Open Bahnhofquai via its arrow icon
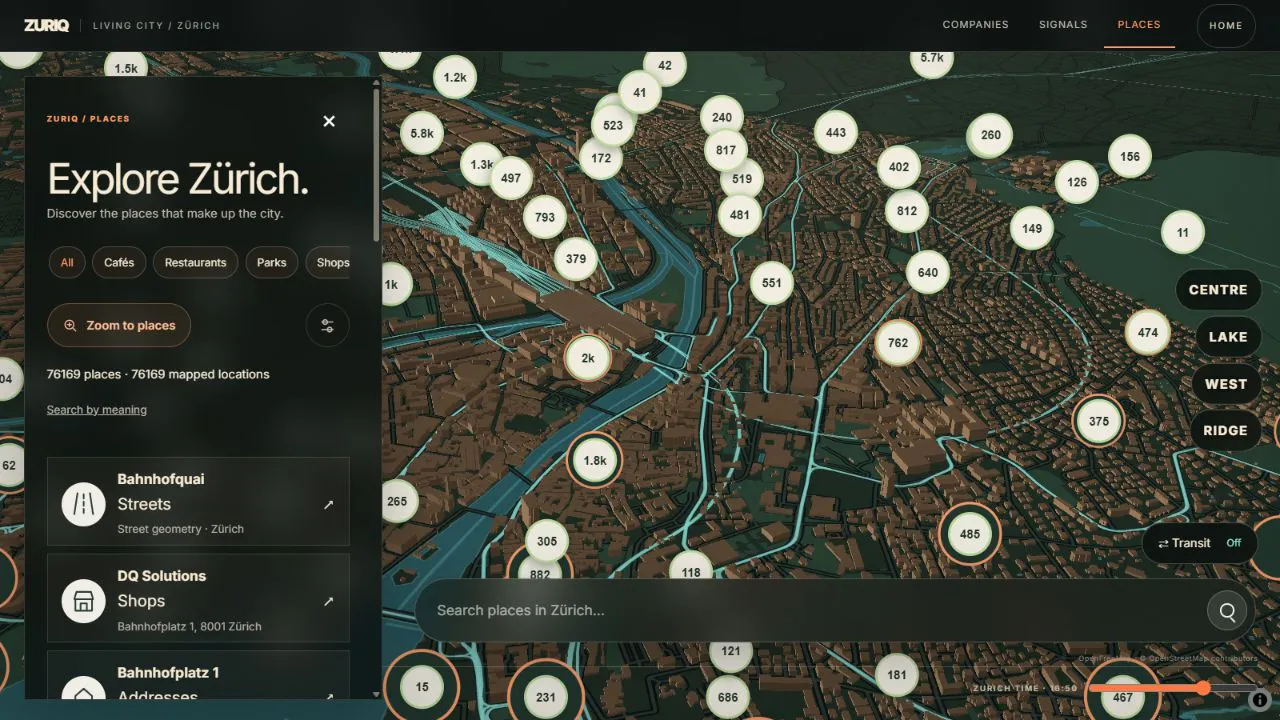 pos(328,505)
